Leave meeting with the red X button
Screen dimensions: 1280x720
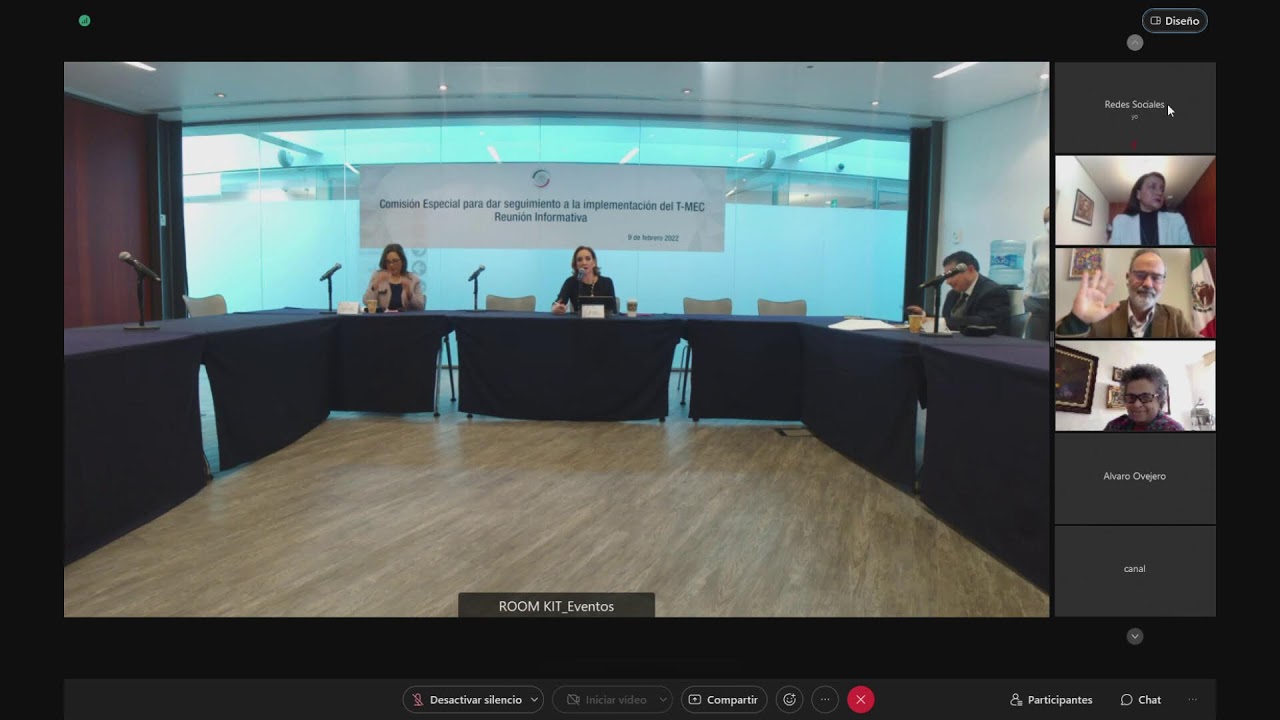(861, 700)
